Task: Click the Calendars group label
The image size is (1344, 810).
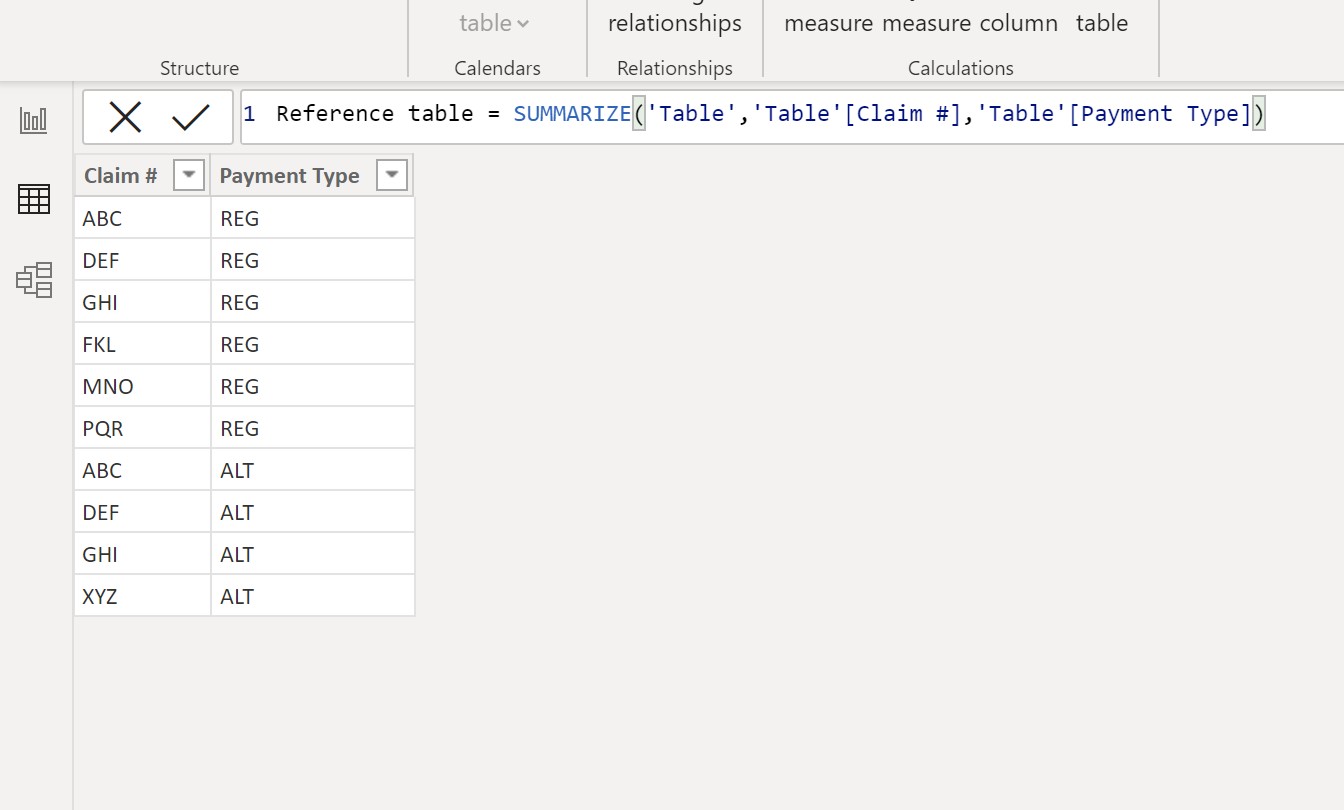Action: click(497, 68)
